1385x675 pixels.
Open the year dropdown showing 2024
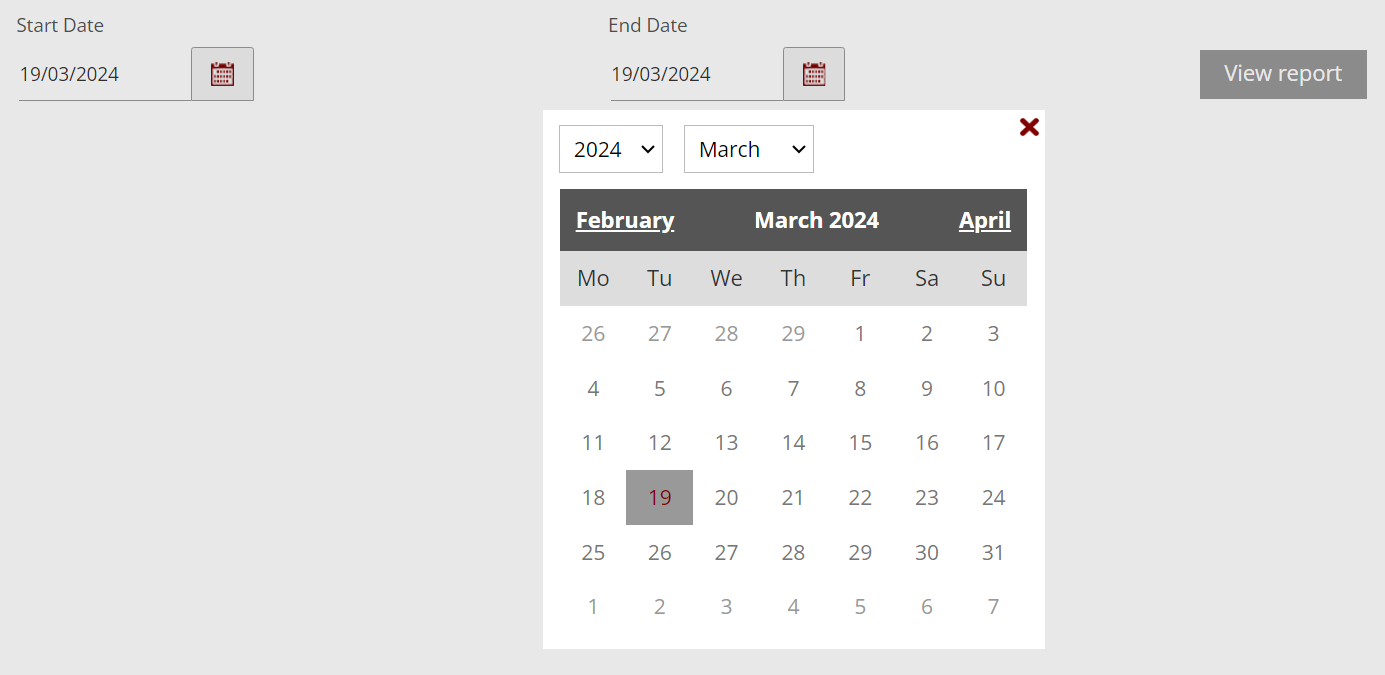611,149
